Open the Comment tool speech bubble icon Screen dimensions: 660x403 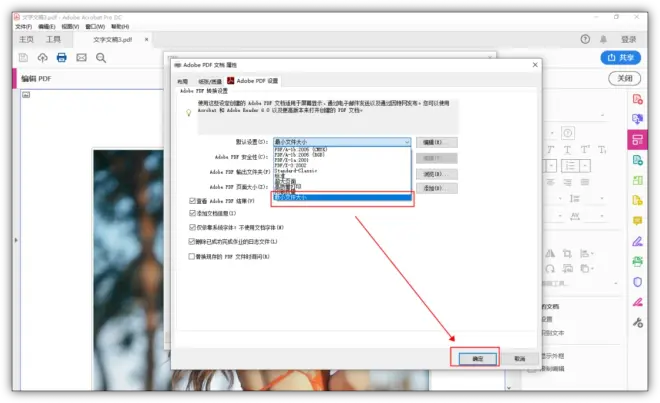click(x=637, y=221)
